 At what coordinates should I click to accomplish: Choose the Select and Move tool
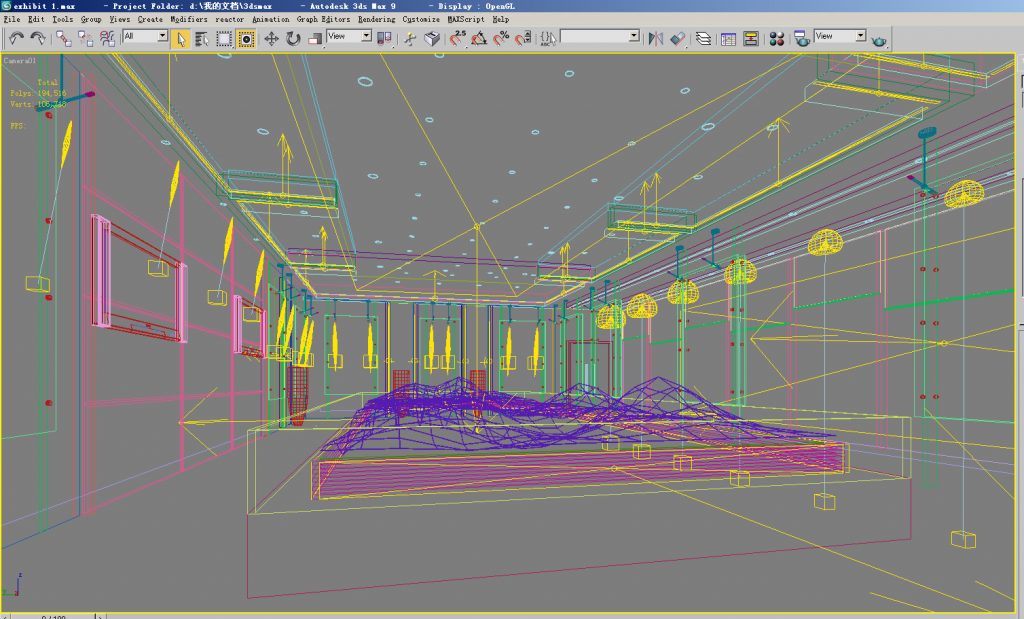pos(271,38)
